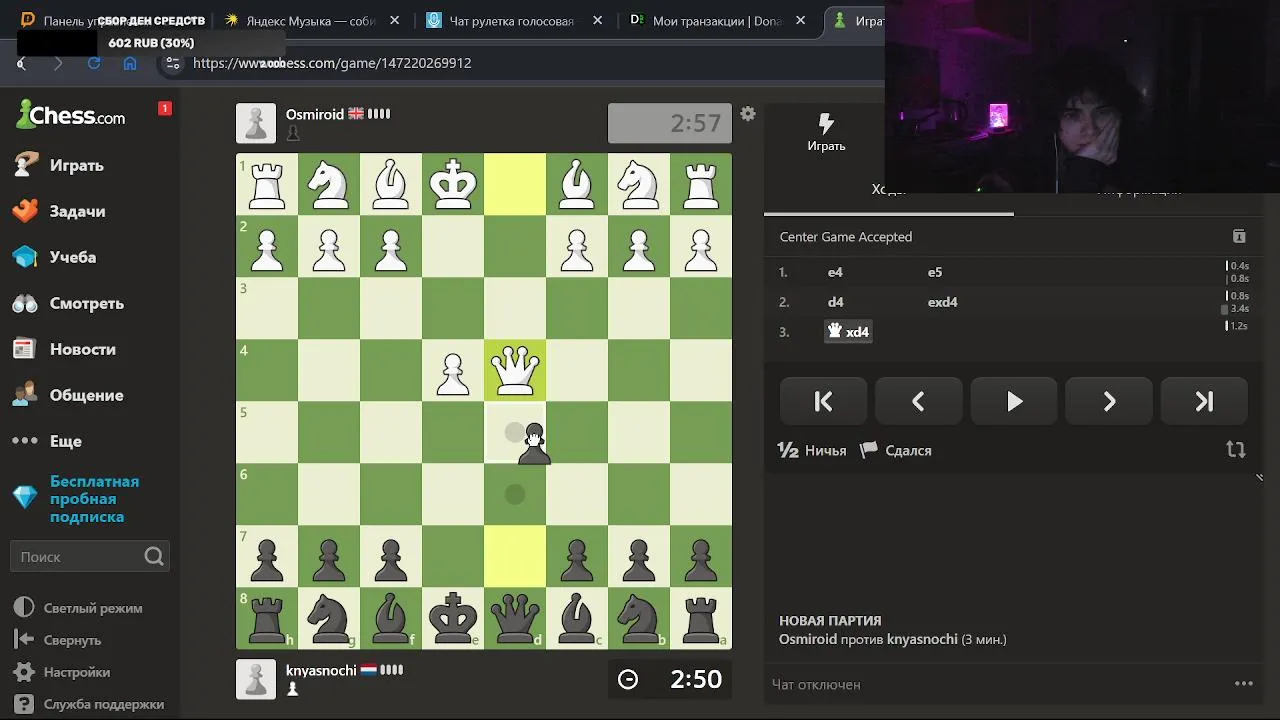Resign the game with Сдался

pos(895,451)
